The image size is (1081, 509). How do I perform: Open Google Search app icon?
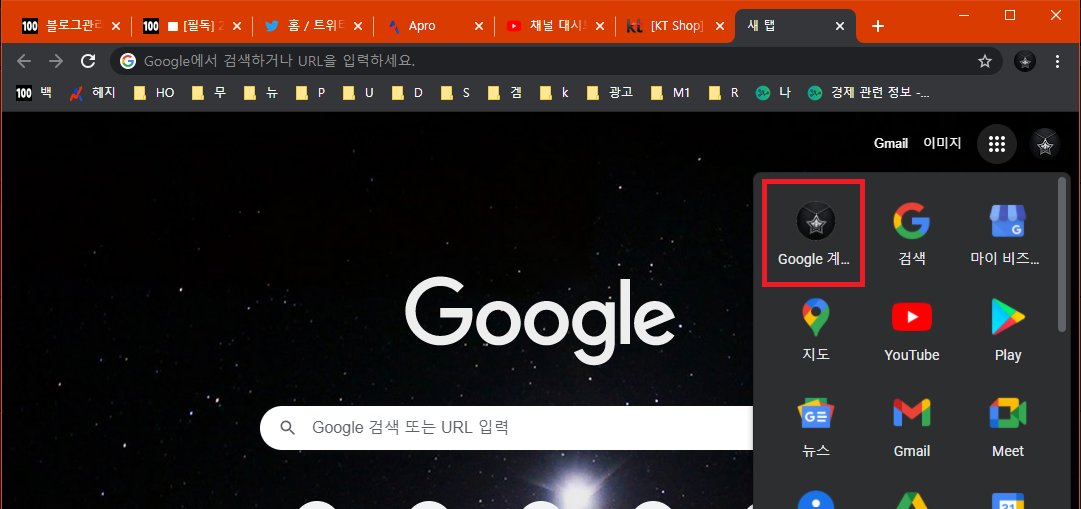tap(911, 233)
